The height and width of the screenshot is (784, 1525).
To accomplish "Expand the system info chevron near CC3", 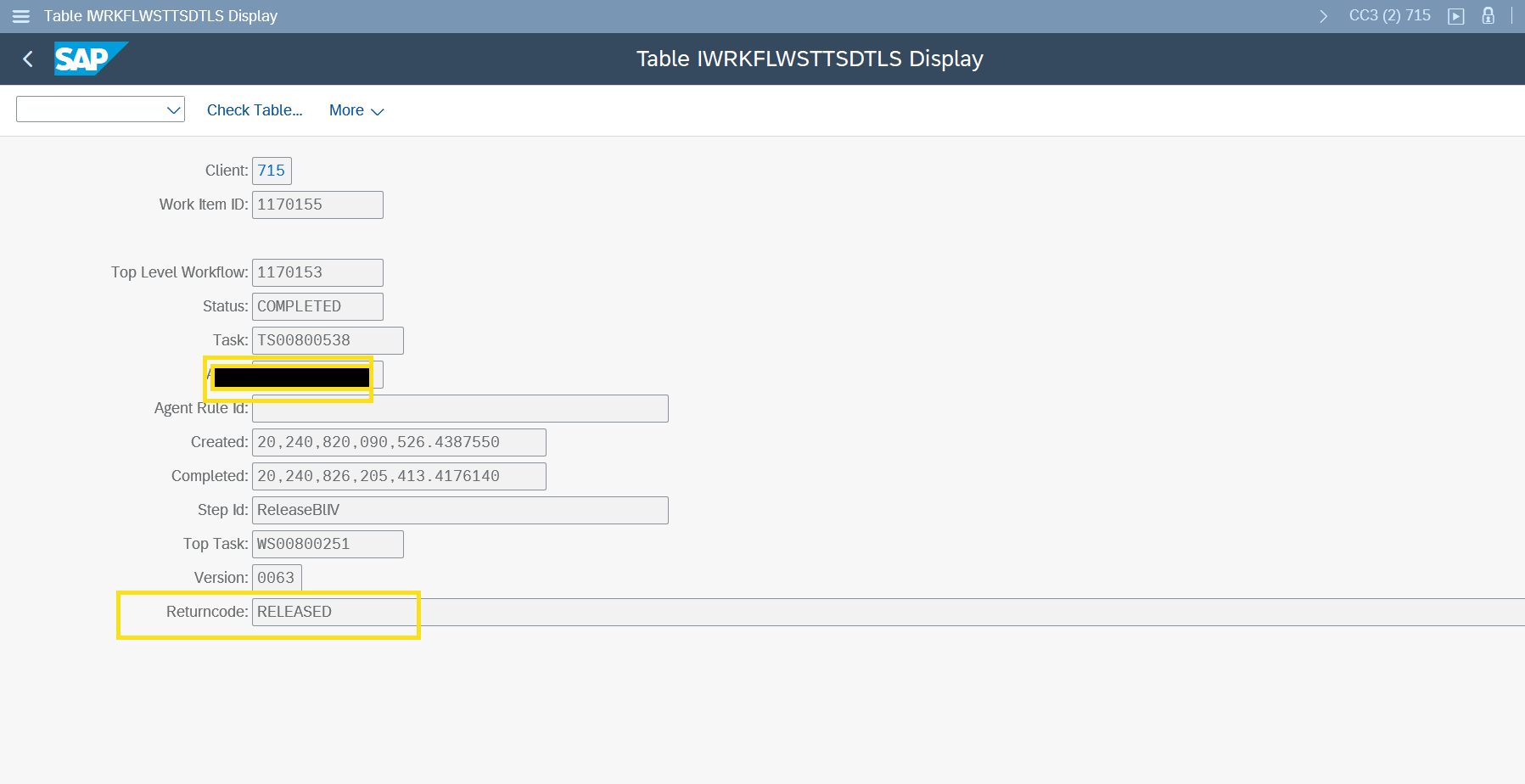I will pos(1323,16).
